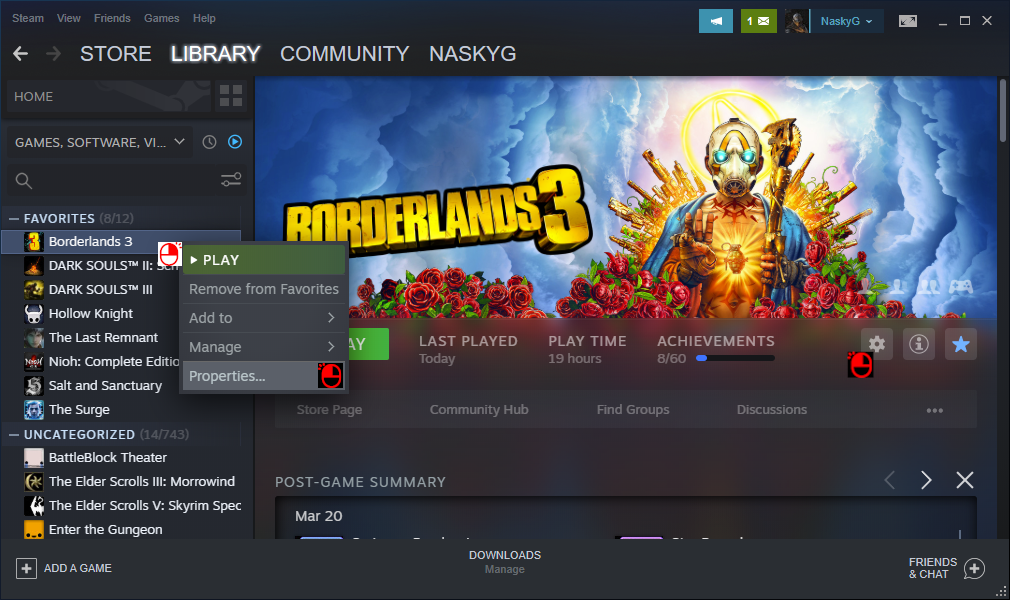This screenshot has height=600, width=1010.
Task: Select the Enter the Gungeon icon
Action: tap(33, 530)
